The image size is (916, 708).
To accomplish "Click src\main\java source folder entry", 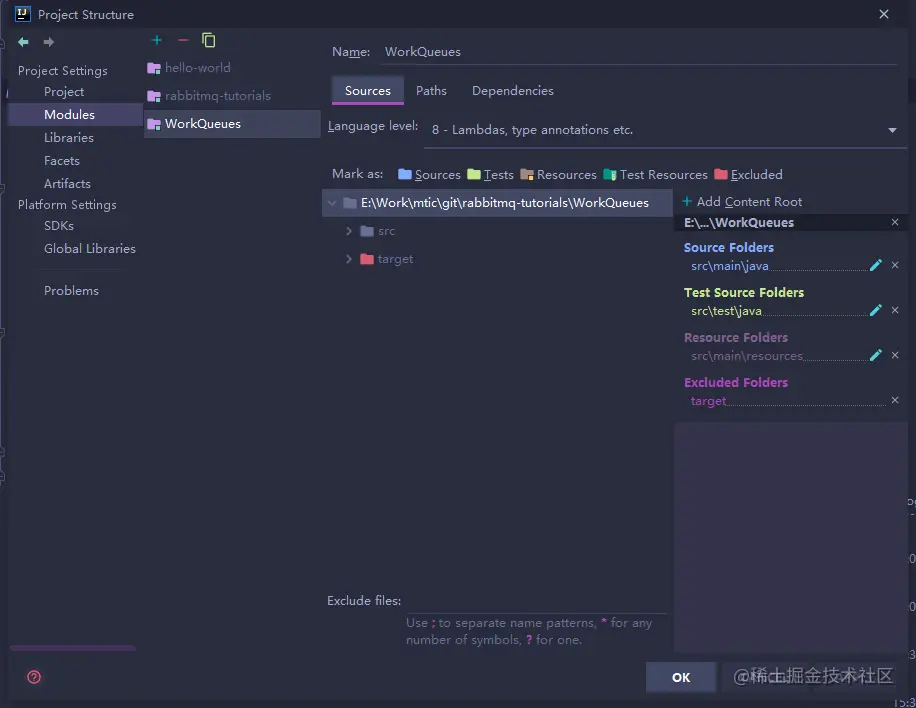I will click(730, 266).
